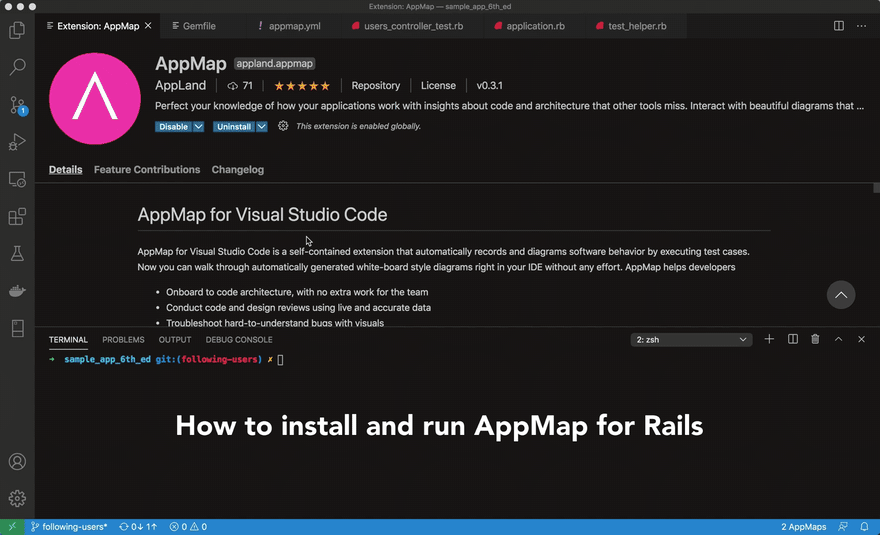Click the AppLand publisher name

coord(180,85)
